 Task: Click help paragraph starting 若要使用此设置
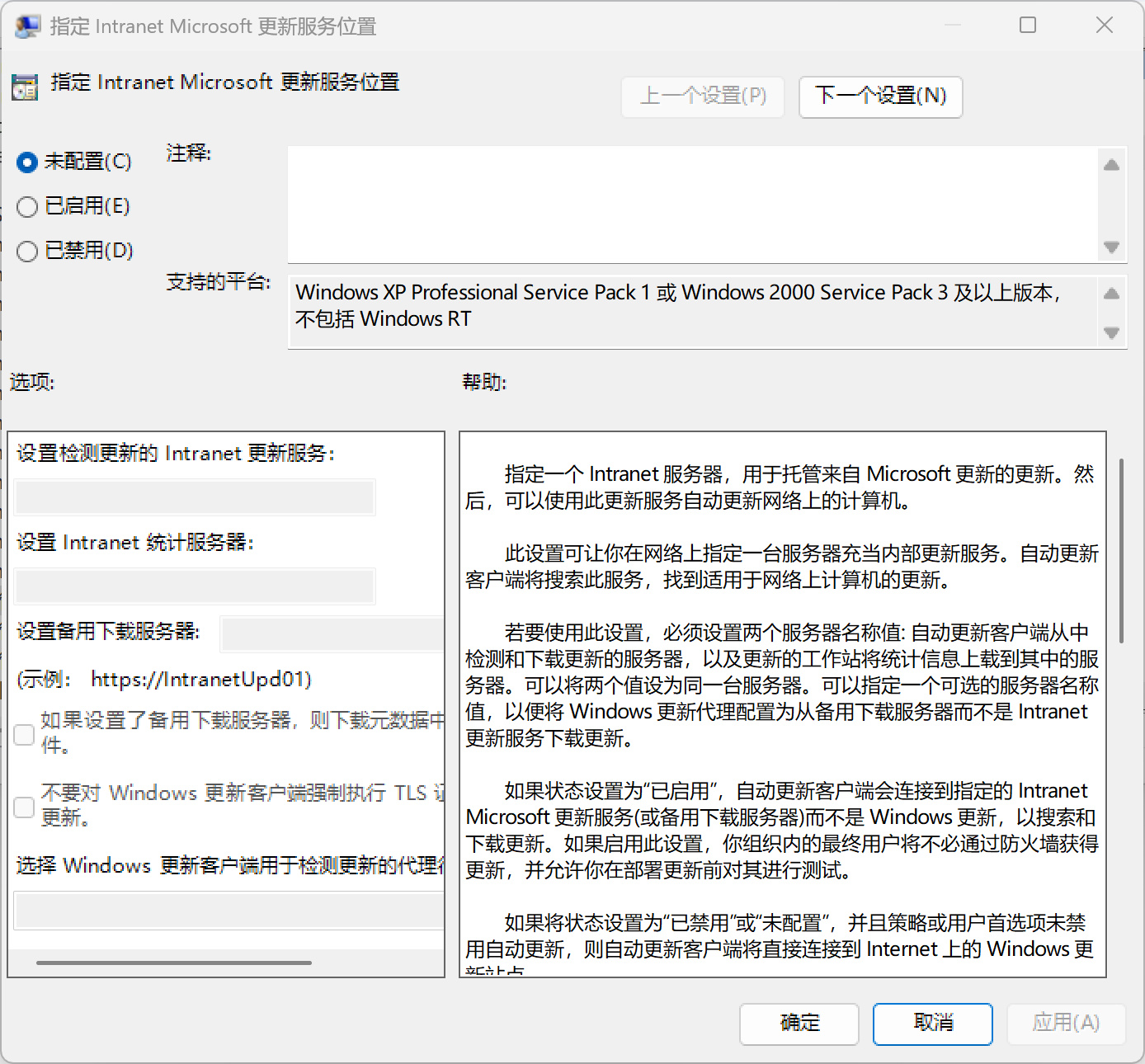tap(782, 685)
